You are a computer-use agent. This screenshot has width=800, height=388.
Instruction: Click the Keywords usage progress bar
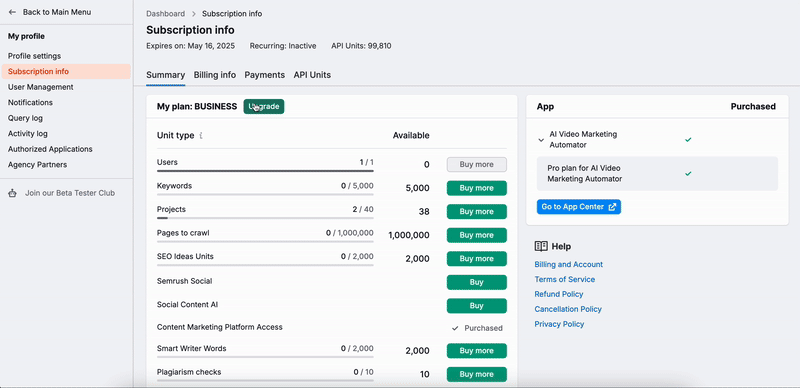(265, 195)
